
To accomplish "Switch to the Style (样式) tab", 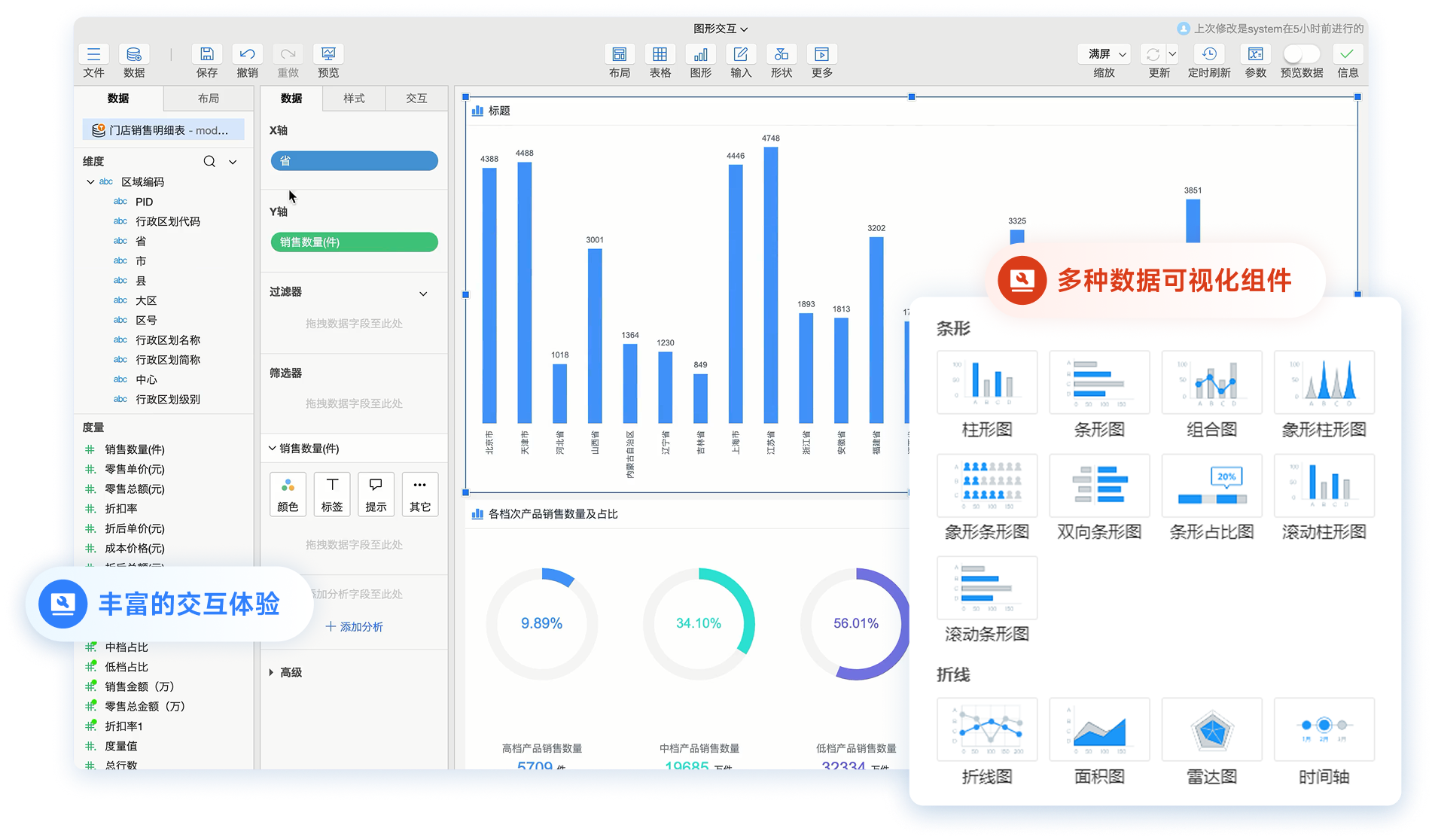I will [354, 99].
